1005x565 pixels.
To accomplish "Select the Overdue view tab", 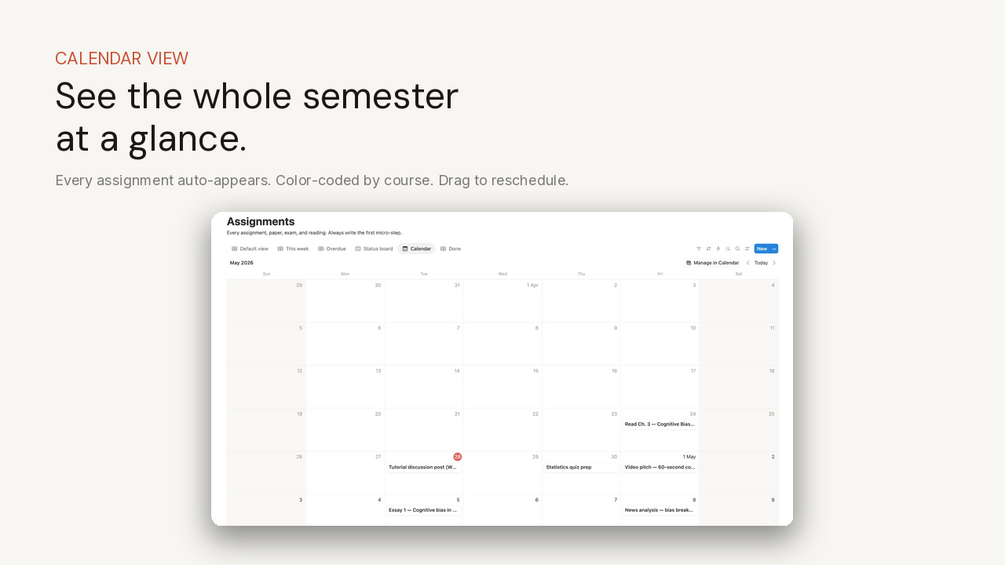I will (332, 249).
